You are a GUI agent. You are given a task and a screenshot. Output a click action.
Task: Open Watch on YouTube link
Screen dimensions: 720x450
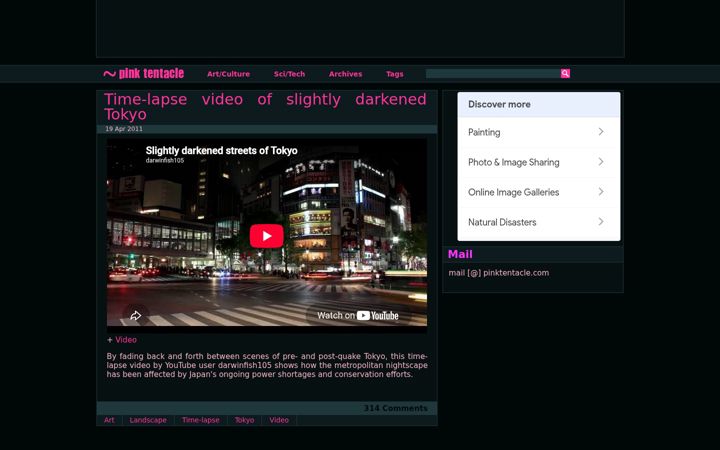358,315
